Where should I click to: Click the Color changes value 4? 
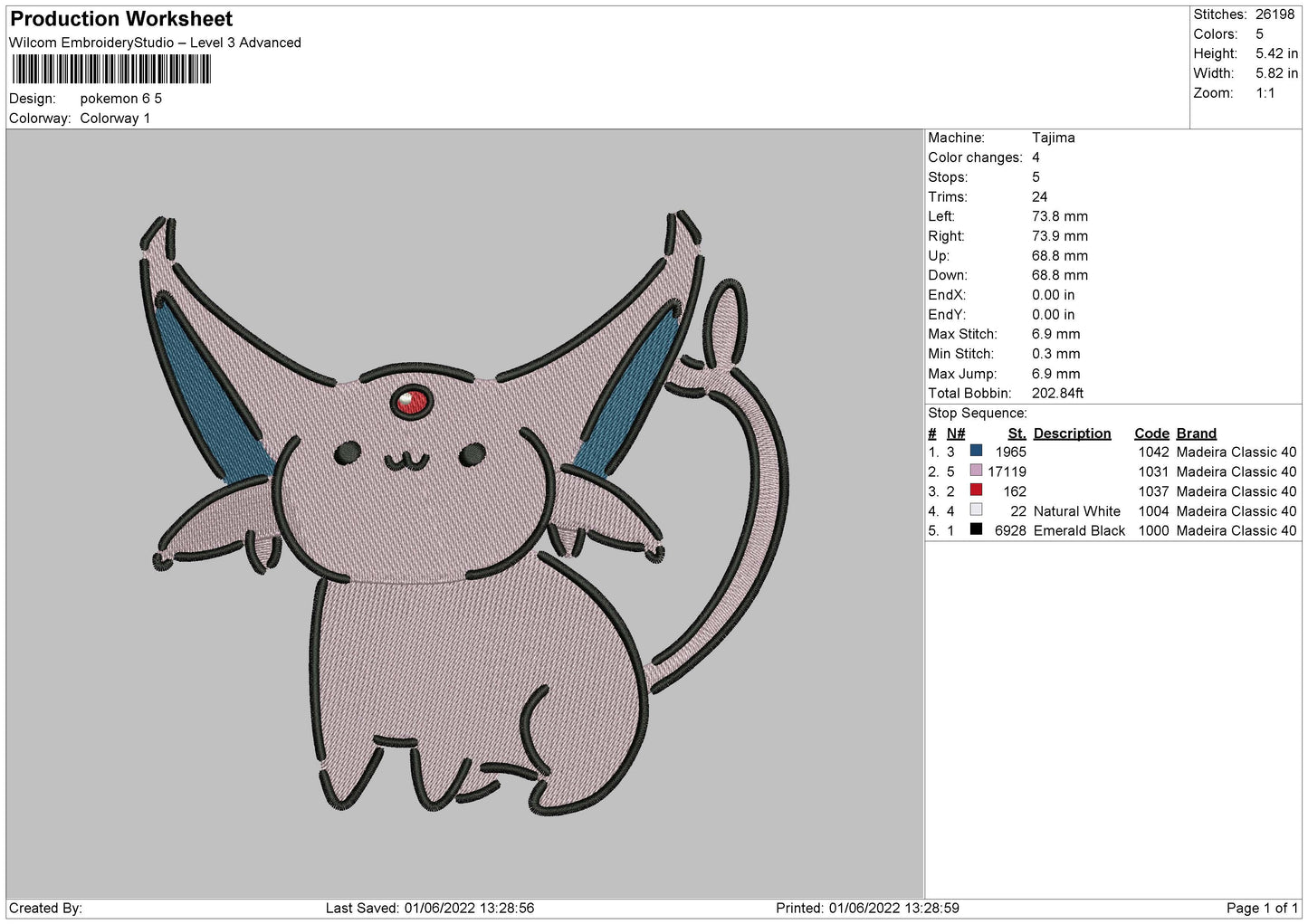1036,157
